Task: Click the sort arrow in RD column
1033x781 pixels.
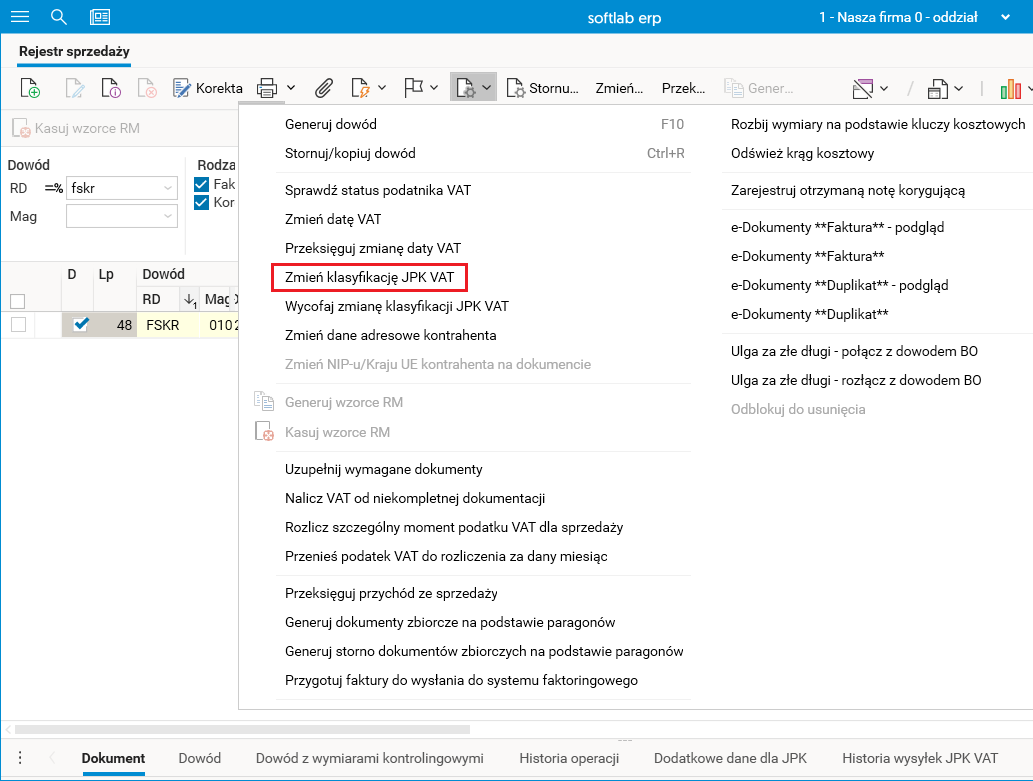Action: coord(190,300)
